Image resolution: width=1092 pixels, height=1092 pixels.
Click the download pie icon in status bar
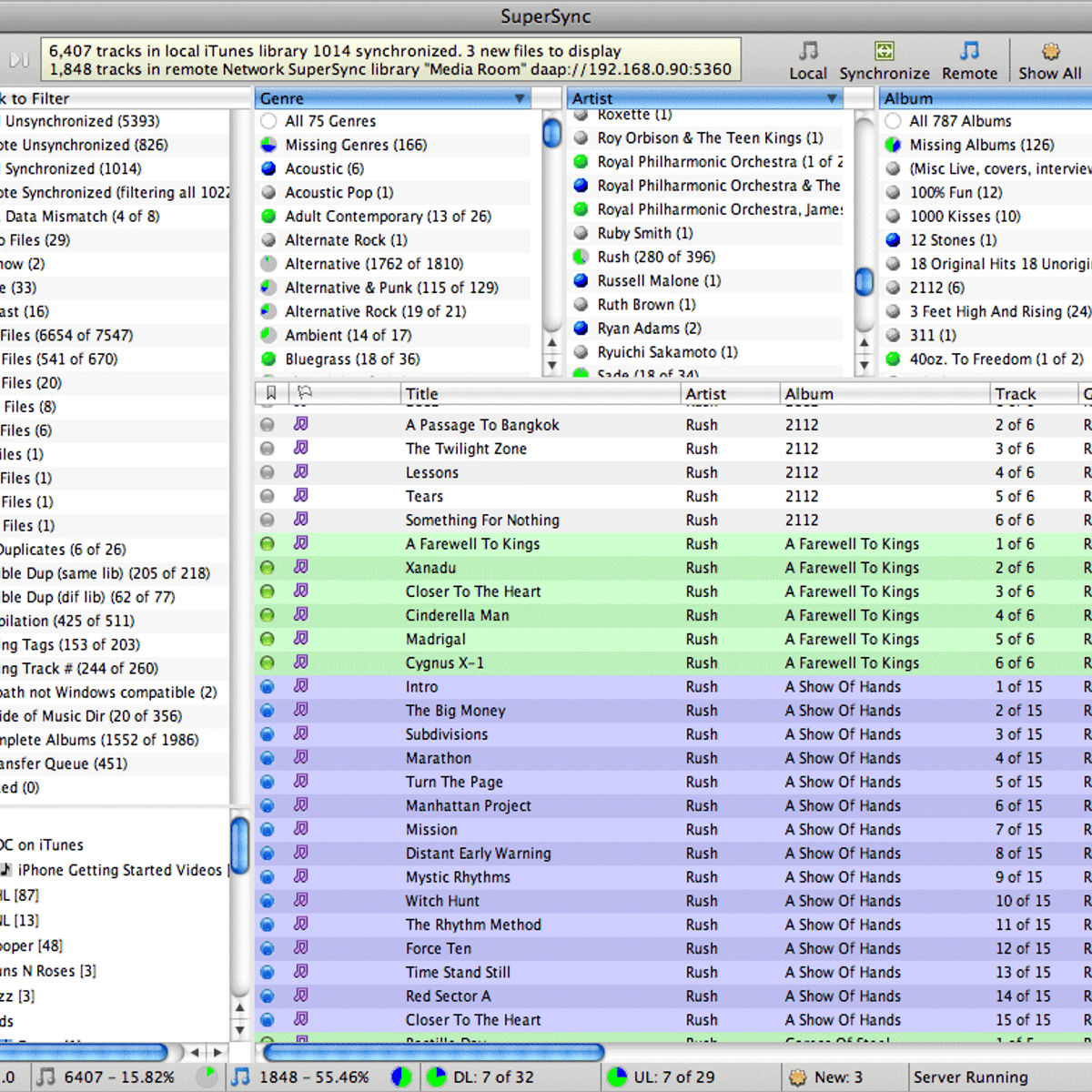pyautogui.click(x=436, y=1077)
